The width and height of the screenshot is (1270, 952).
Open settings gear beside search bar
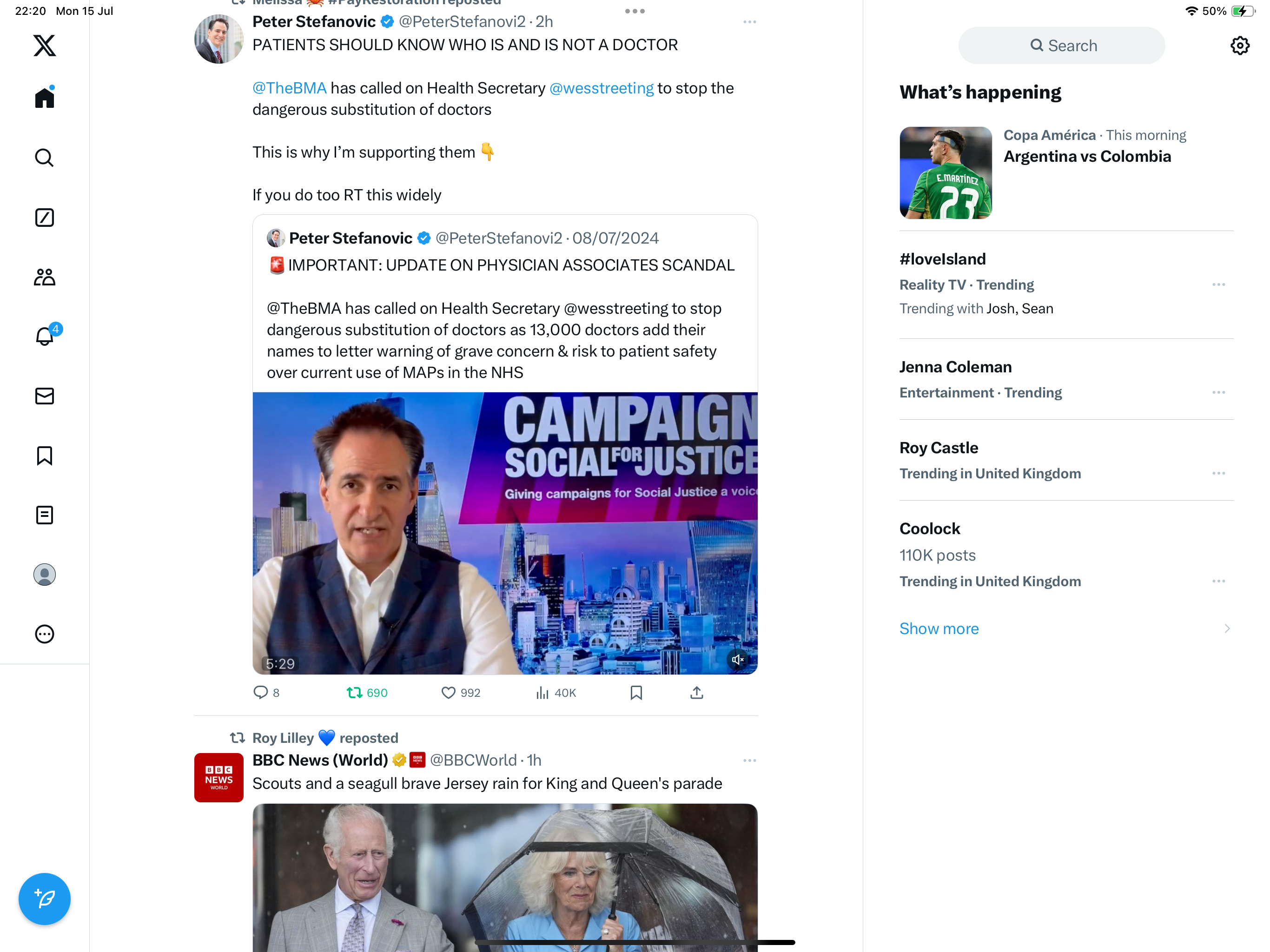(x=1240, y=46)
